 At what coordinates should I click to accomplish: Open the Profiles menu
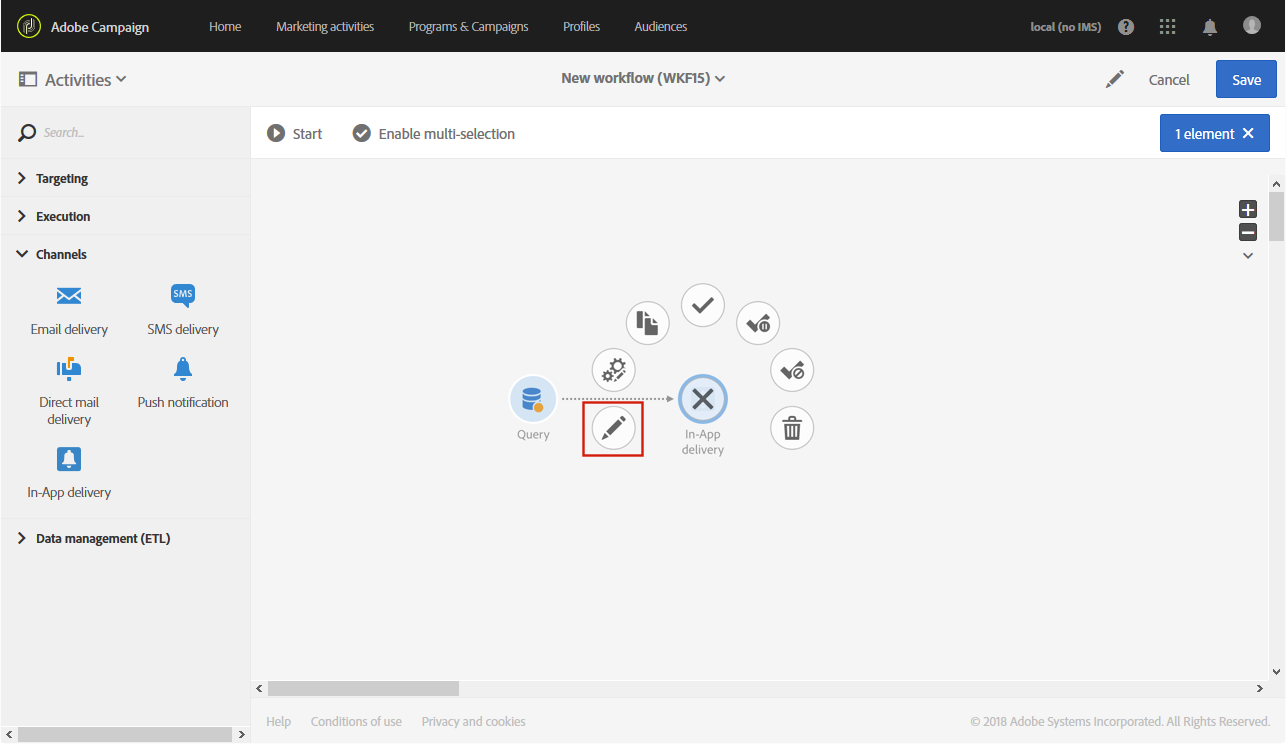tap(581, 26)
